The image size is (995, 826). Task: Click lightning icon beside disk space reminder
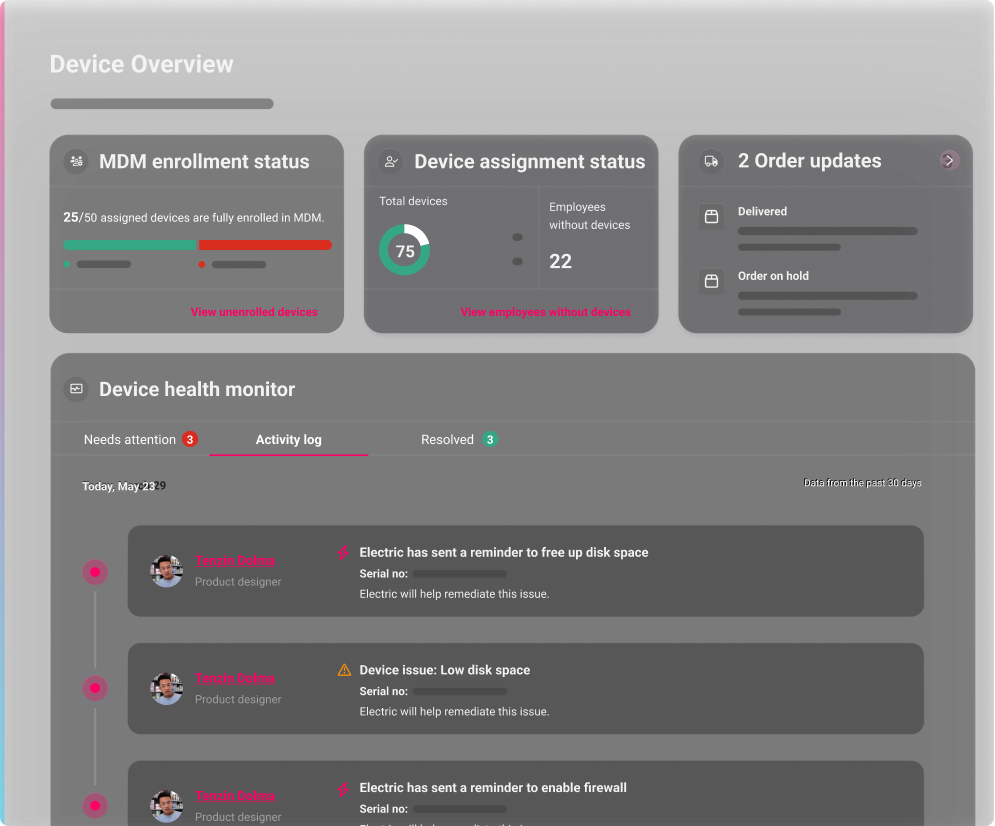(344, 553)
